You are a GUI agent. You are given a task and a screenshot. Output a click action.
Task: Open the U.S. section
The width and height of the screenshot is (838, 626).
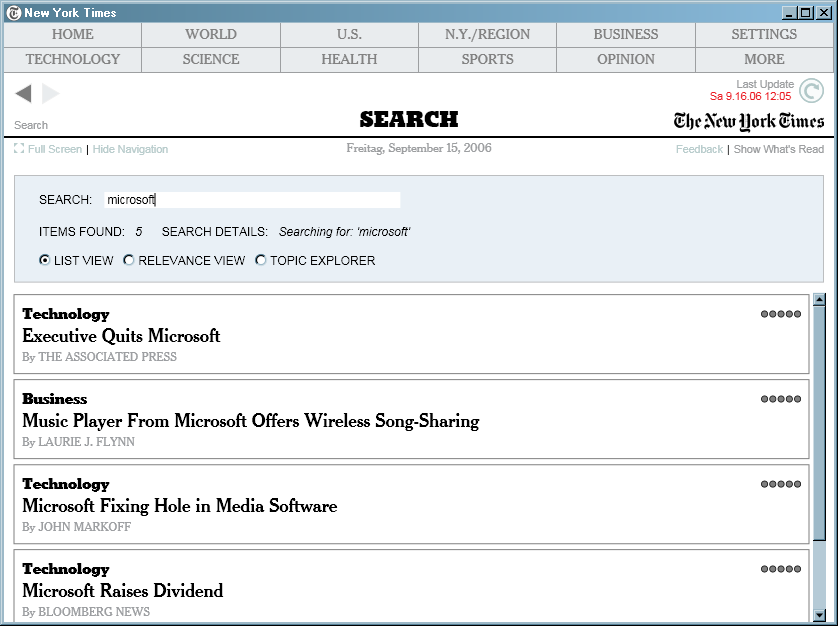(349, 34)
